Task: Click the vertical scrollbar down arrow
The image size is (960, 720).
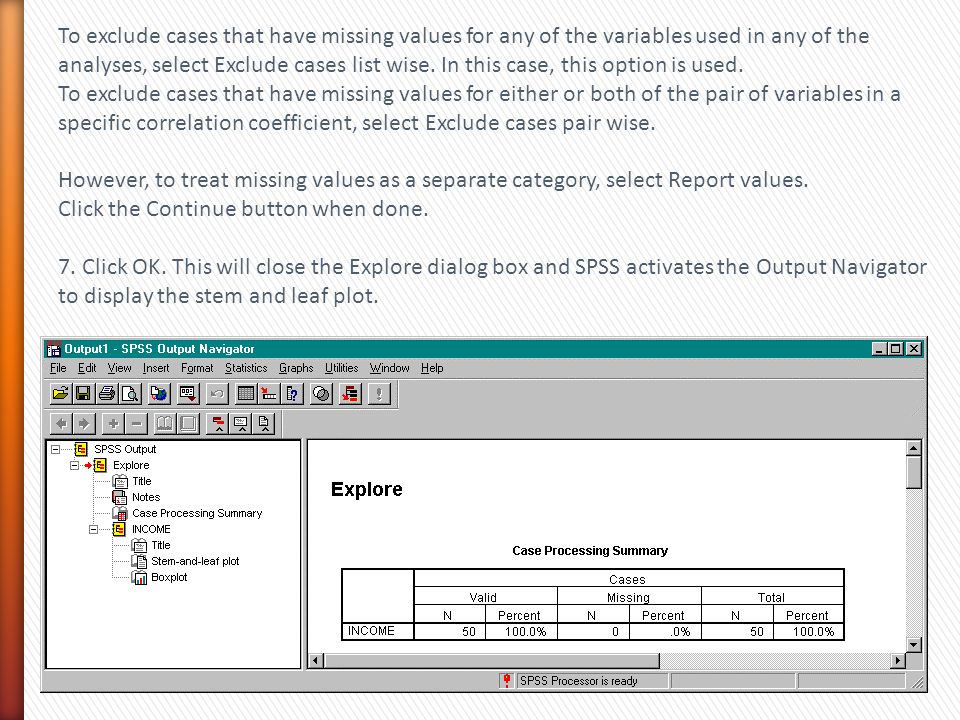Action: tap(913, 645)
